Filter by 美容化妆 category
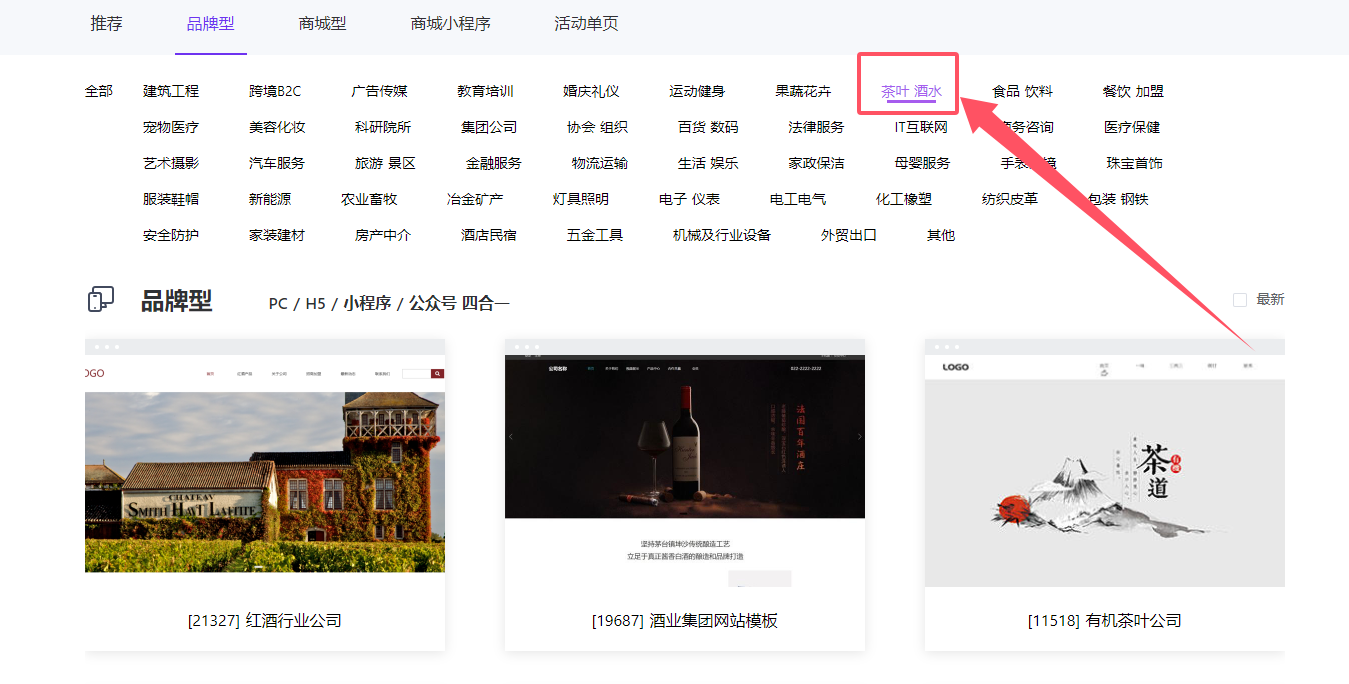 click(277, 127)
